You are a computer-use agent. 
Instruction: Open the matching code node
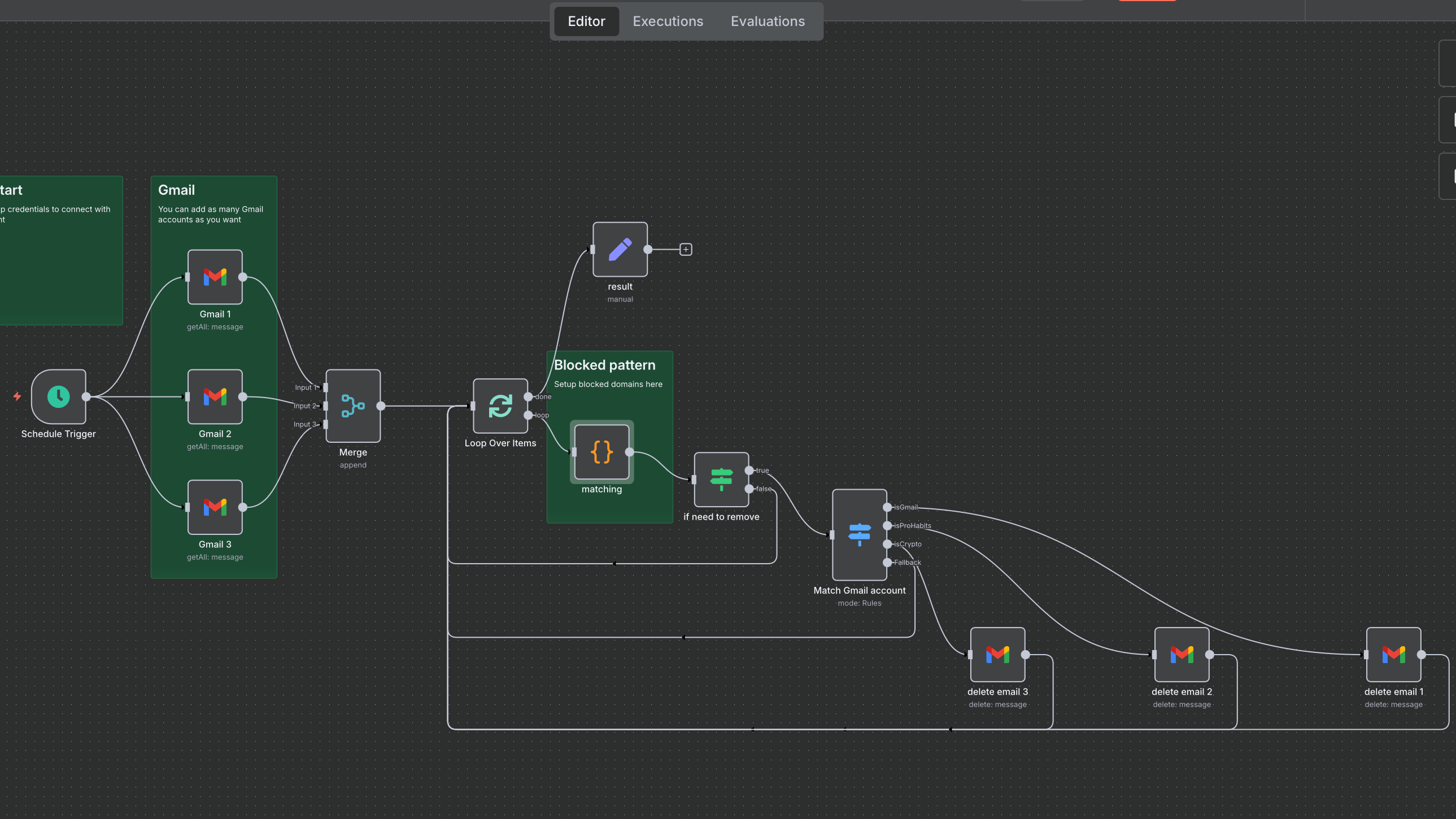601,452
